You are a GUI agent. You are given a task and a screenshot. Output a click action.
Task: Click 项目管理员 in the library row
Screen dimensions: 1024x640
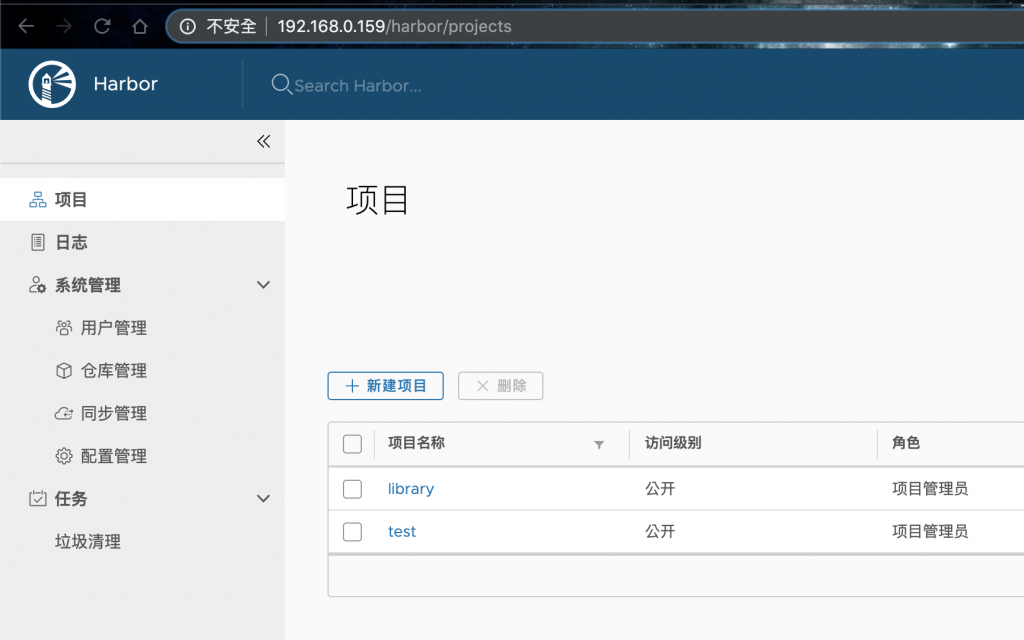(x=930, y=489)
